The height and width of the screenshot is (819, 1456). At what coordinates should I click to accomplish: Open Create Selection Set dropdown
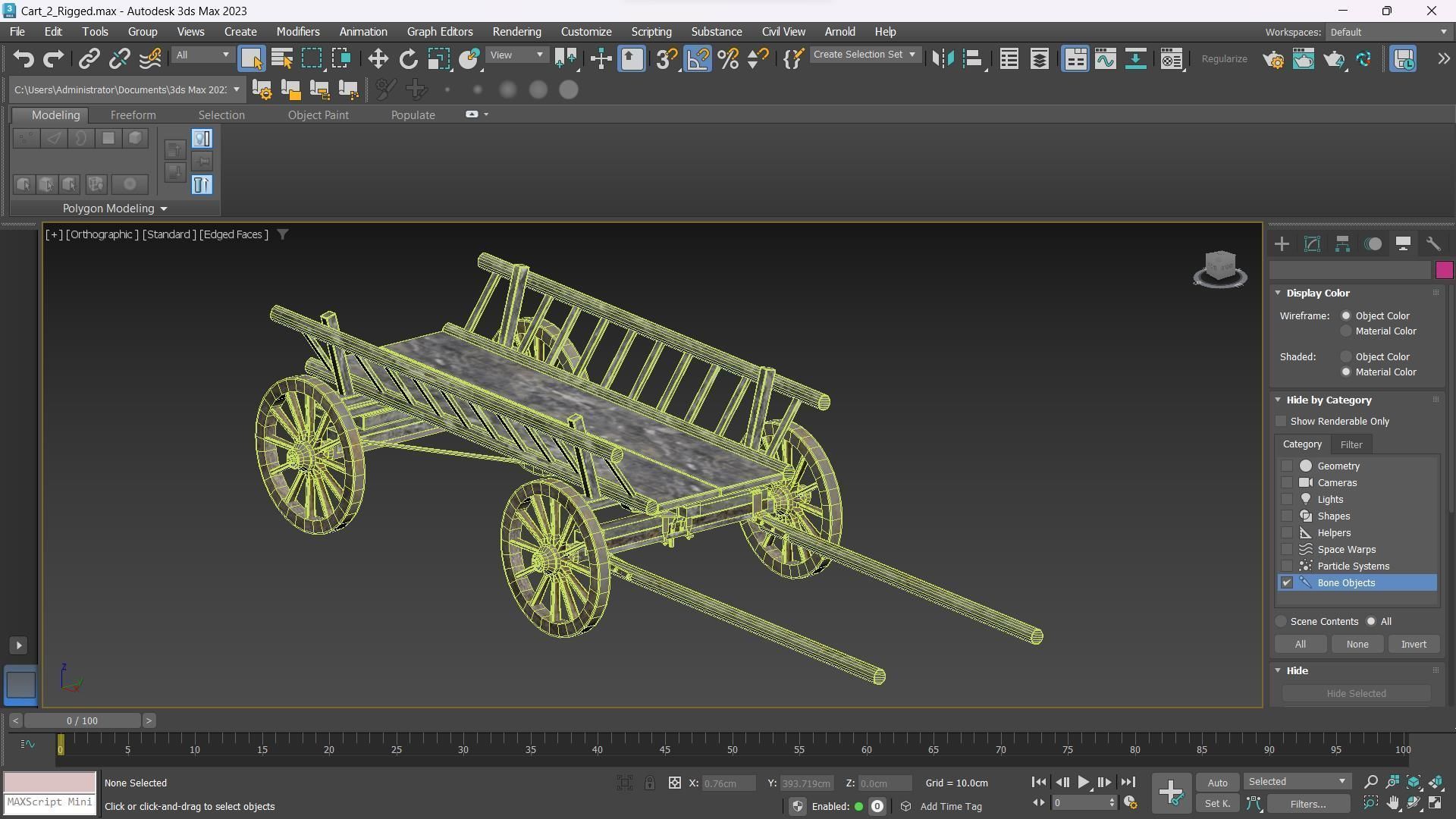point(864,55)
